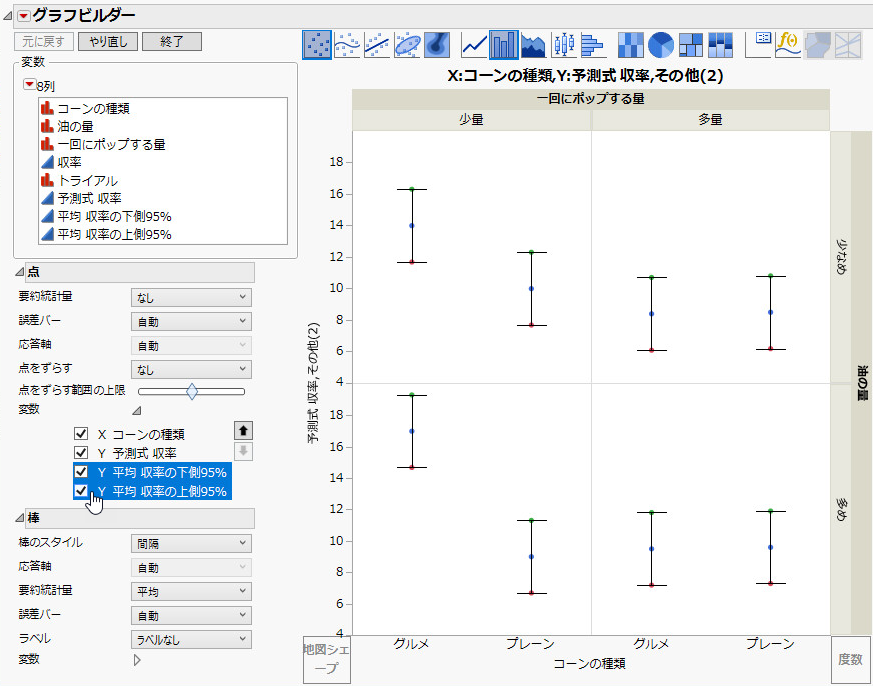Select the Parallel plot icon

pyautogui.click(x=849, y=45)
